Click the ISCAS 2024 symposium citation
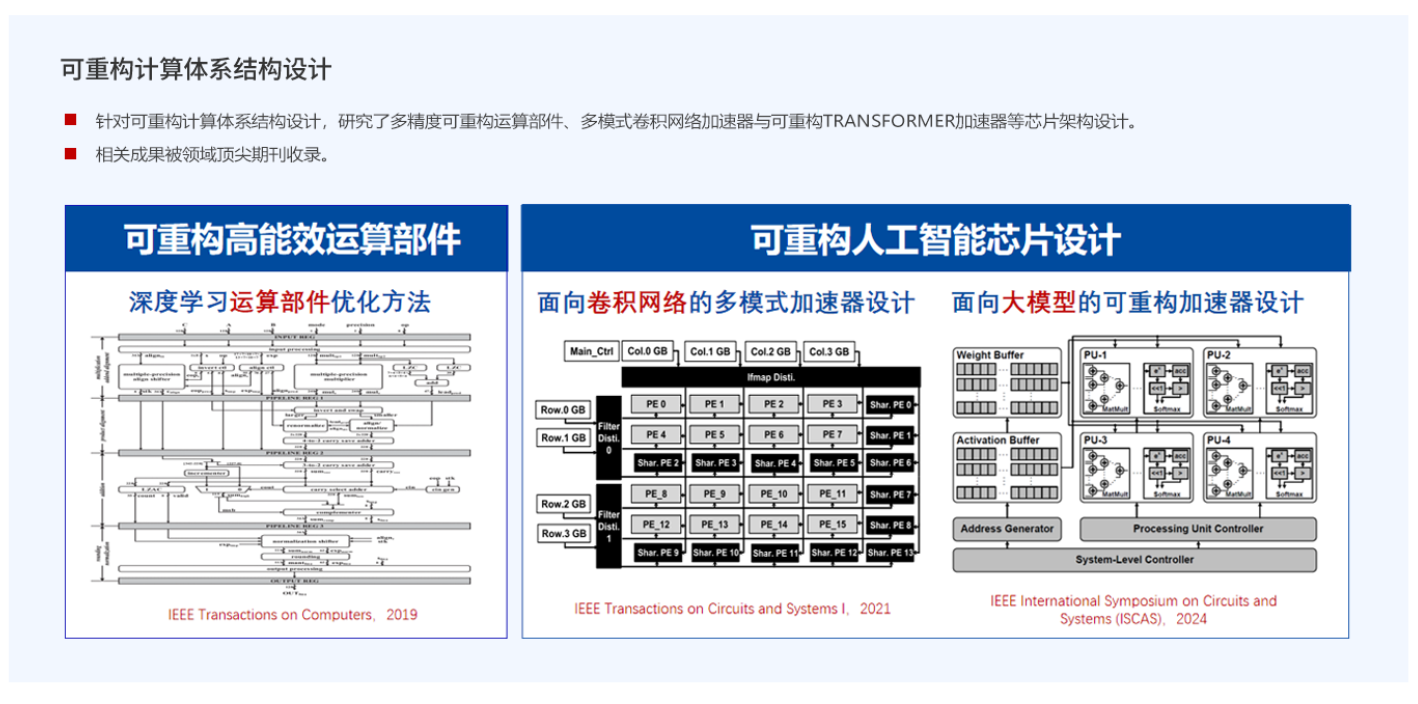Image resolution: width=1418 pixels, height=704 pixels. pyautogui.click(x=1133, y=610)
